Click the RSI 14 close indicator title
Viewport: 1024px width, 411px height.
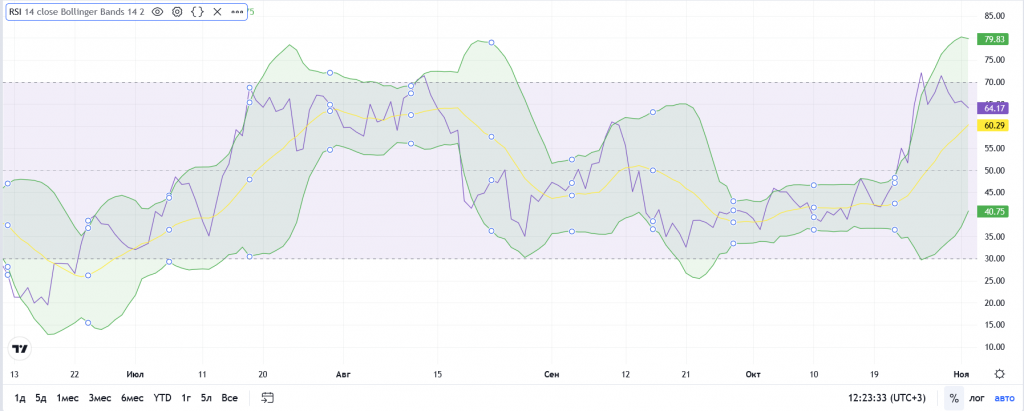pyautogui.click(x=77, y=12)
